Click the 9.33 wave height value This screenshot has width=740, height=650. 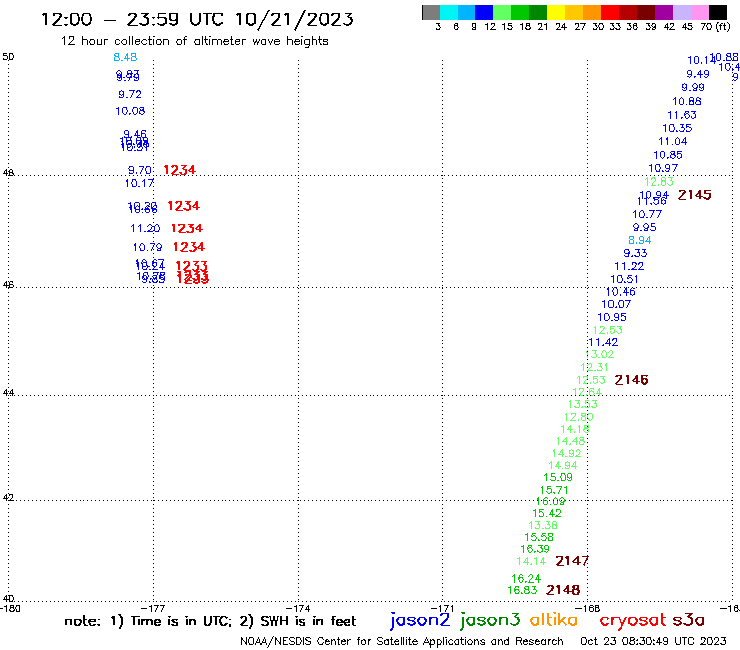coord(635,253)
